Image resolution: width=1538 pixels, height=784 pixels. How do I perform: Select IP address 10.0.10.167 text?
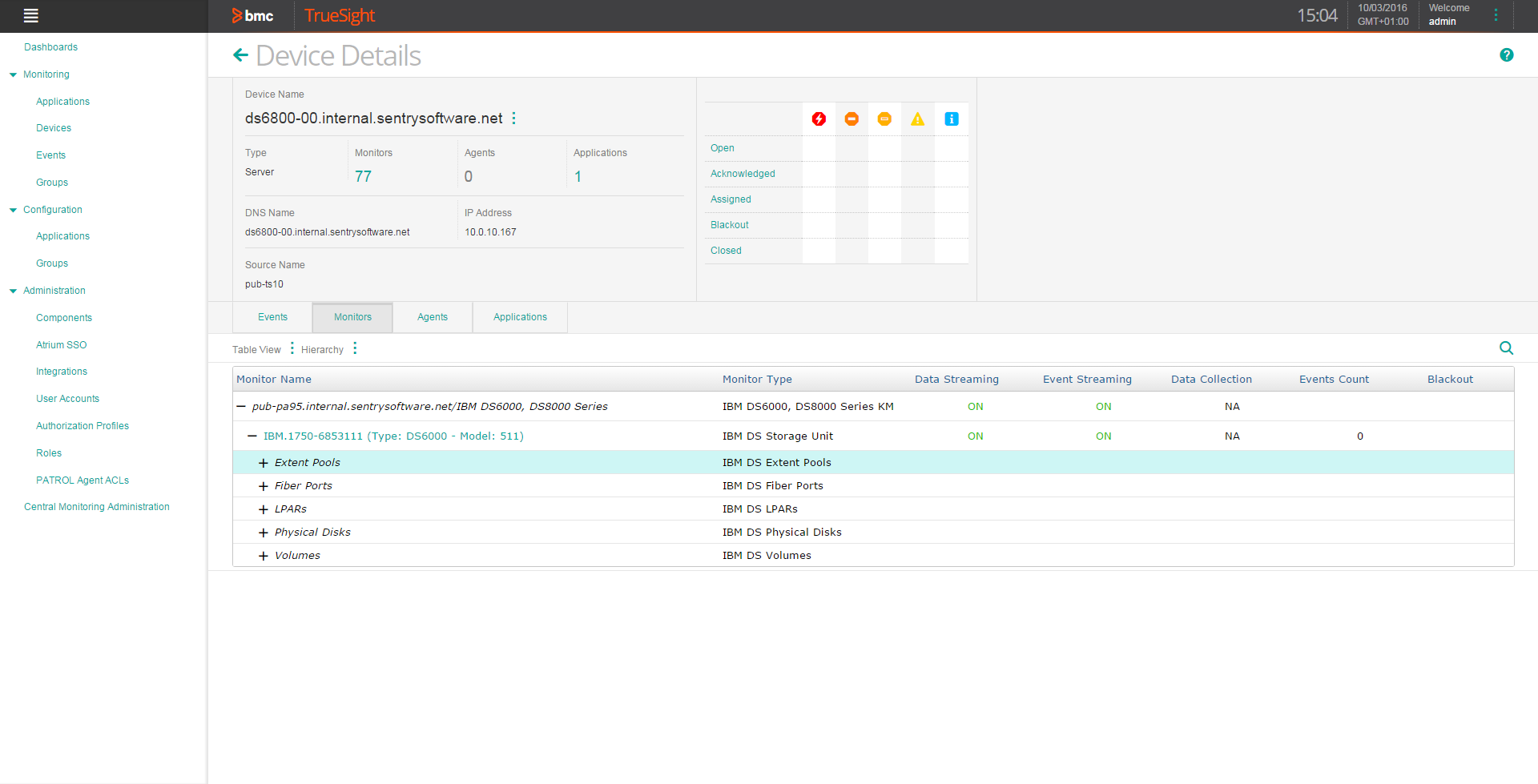[x=490, y=232]
